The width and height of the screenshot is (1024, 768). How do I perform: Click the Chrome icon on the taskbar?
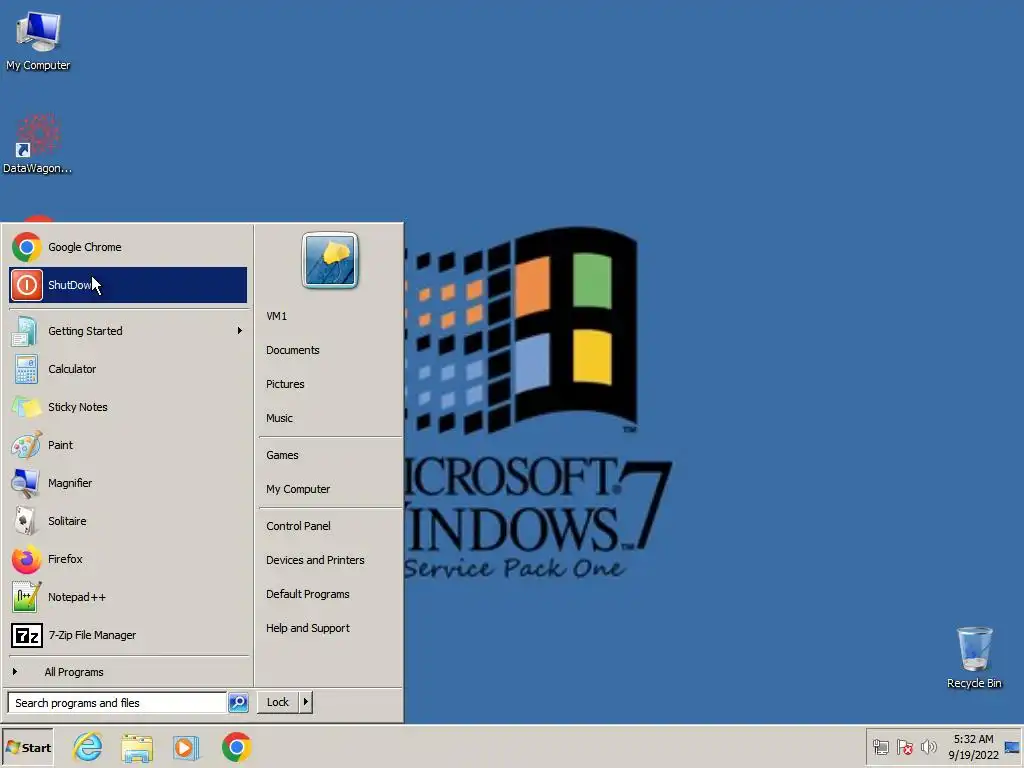point(236,747)
